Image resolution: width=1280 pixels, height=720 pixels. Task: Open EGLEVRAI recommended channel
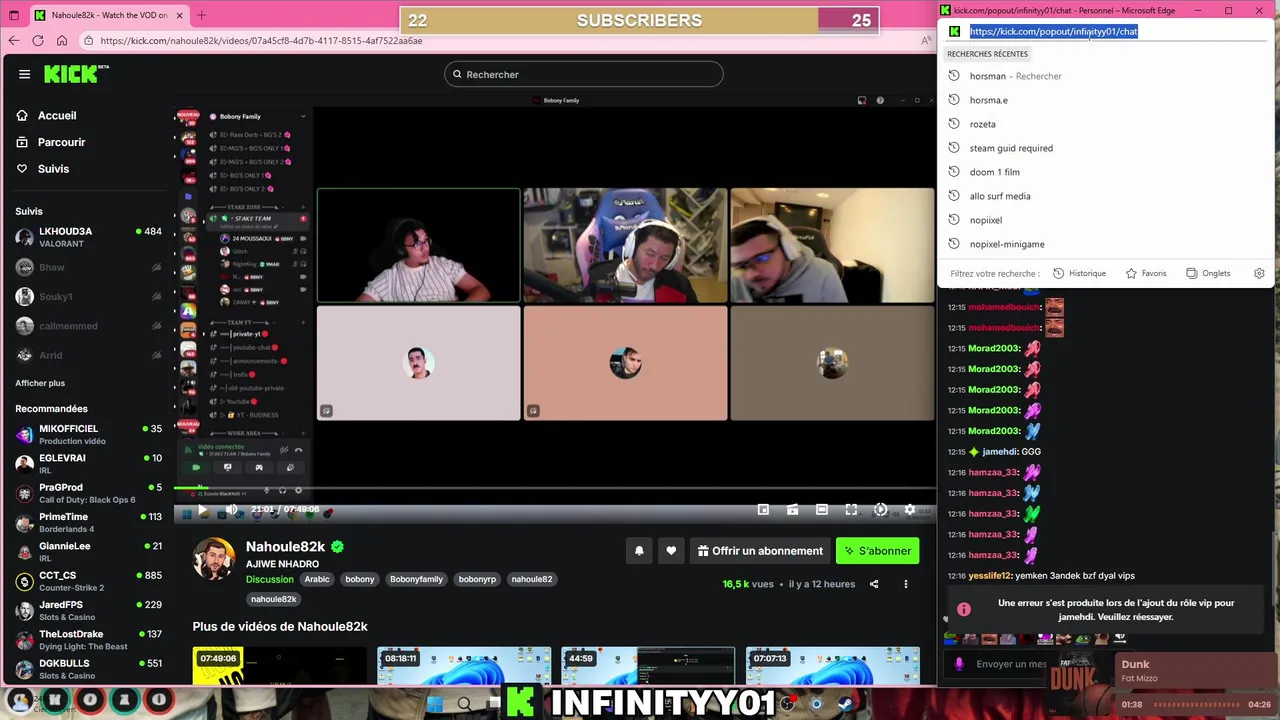[x=88, y=463]
